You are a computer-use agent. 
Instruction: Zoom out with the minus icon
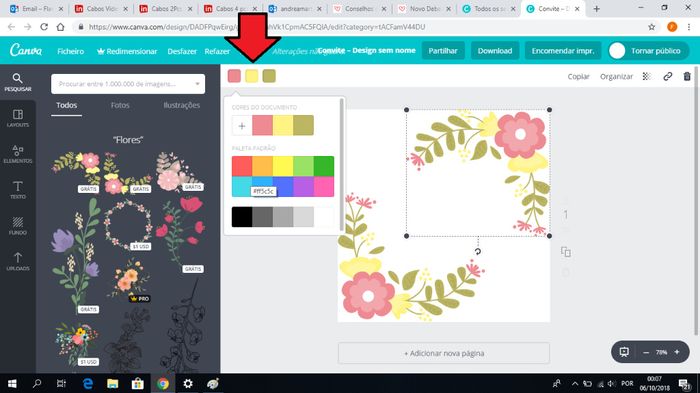pos(646,352)
